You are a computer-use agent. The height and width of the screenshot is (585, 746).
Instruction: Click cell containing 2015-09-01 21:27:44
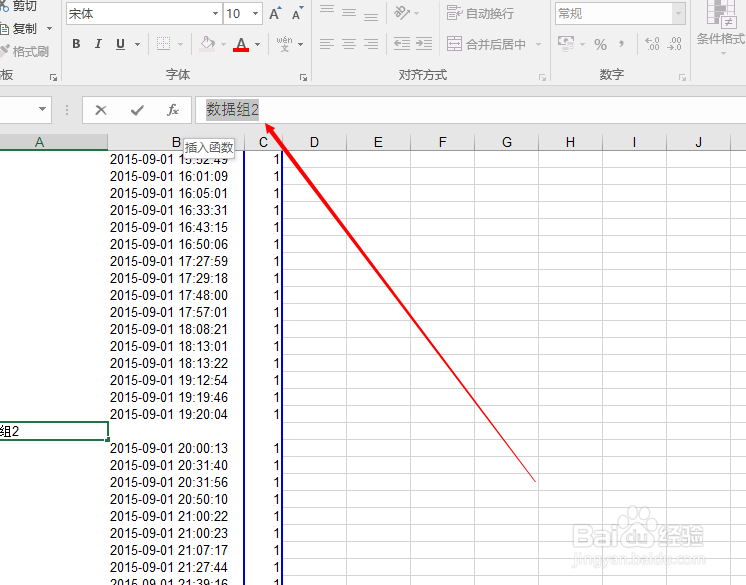[x=176, y=567]
